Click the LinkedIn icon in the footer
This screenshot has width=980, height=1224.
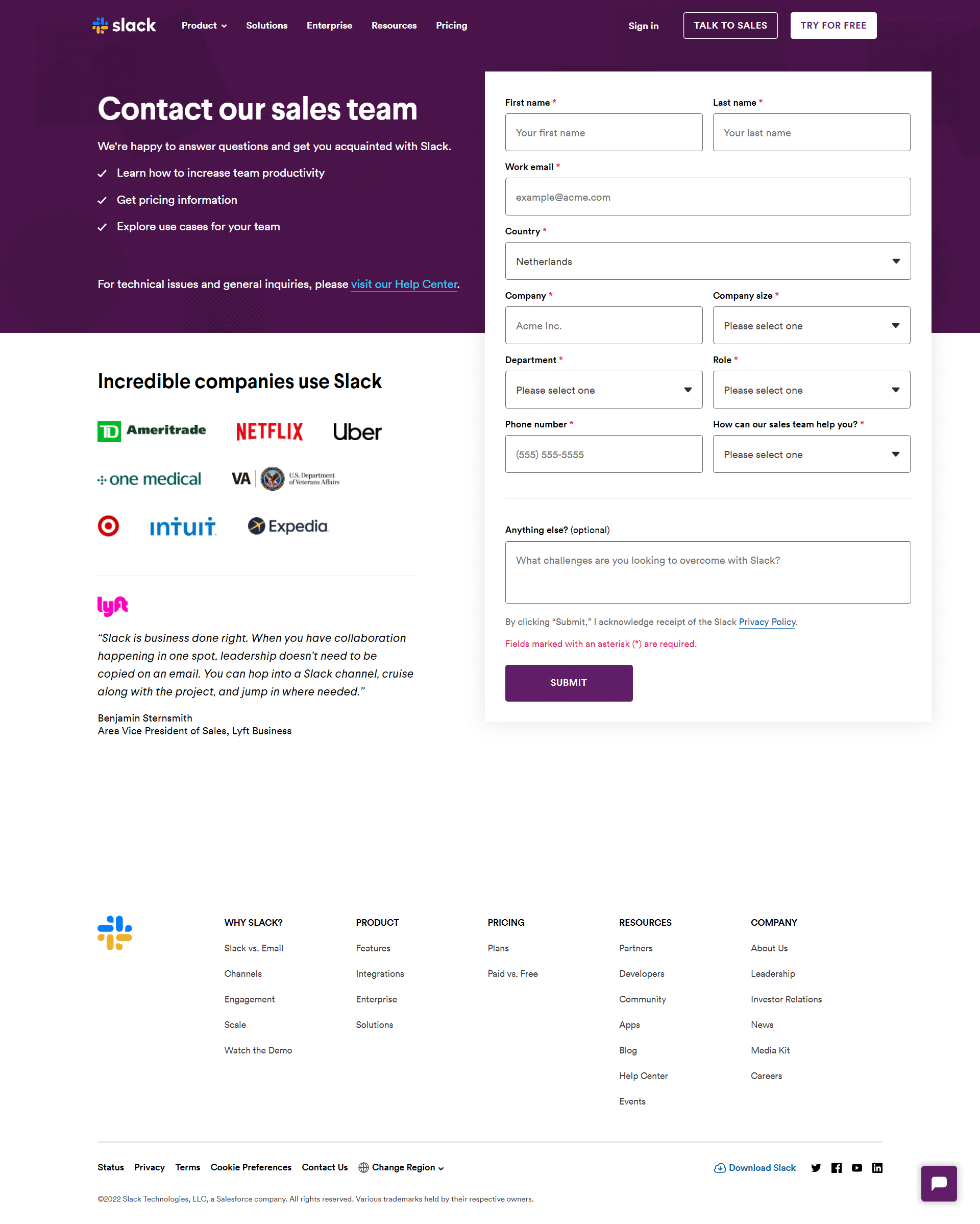tap(877, 1167)
